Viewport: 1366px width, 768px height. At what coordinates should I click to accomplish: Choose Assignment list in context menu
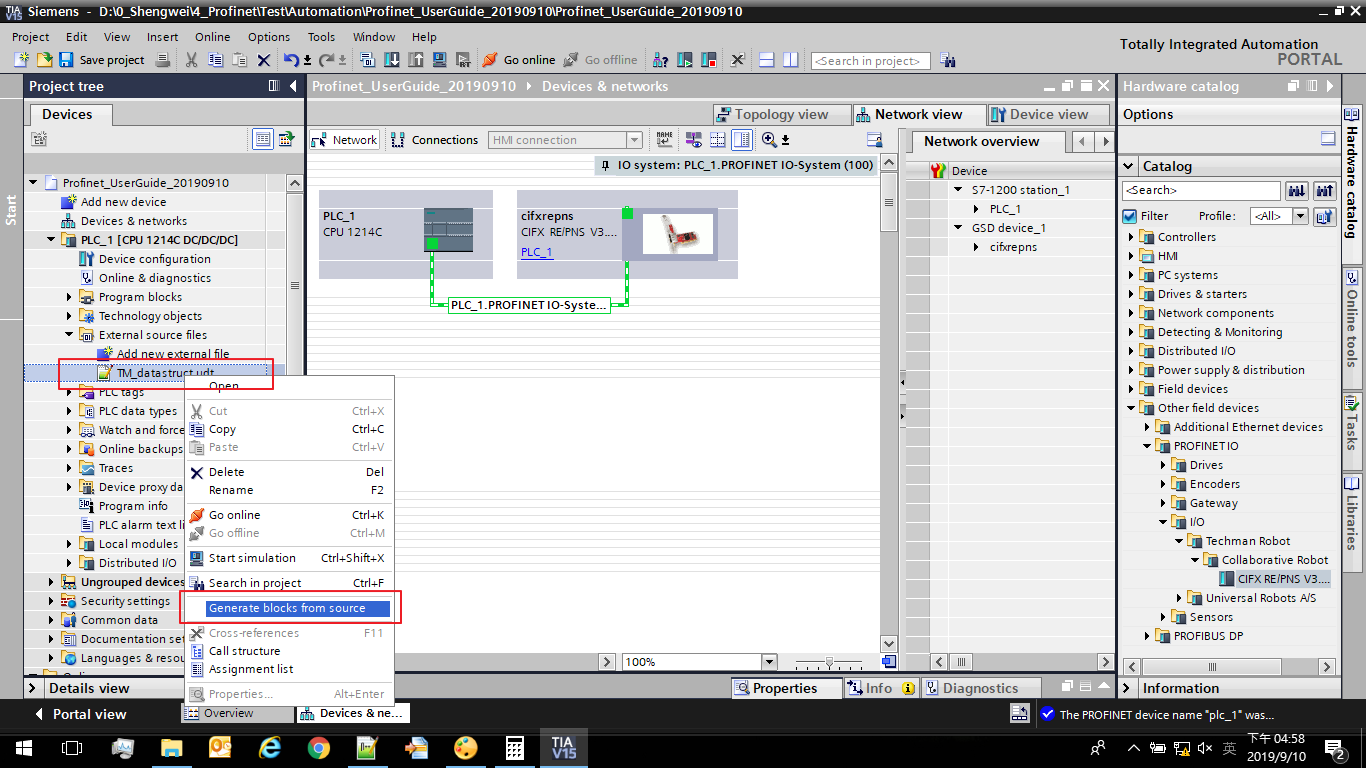[288, 669]
